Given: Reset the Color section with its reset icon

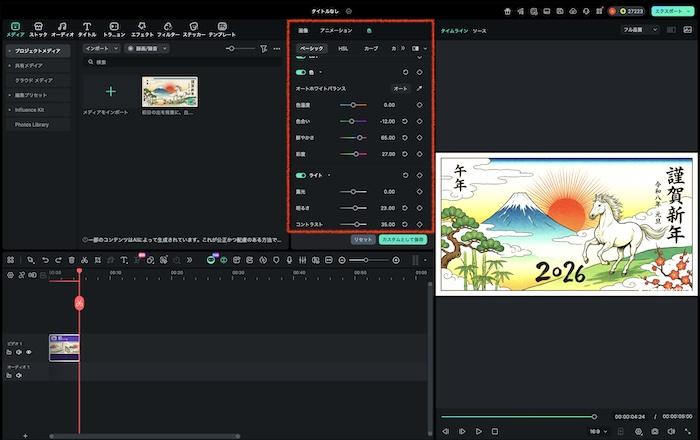Looking at the screenshot, I should point(405,72).
